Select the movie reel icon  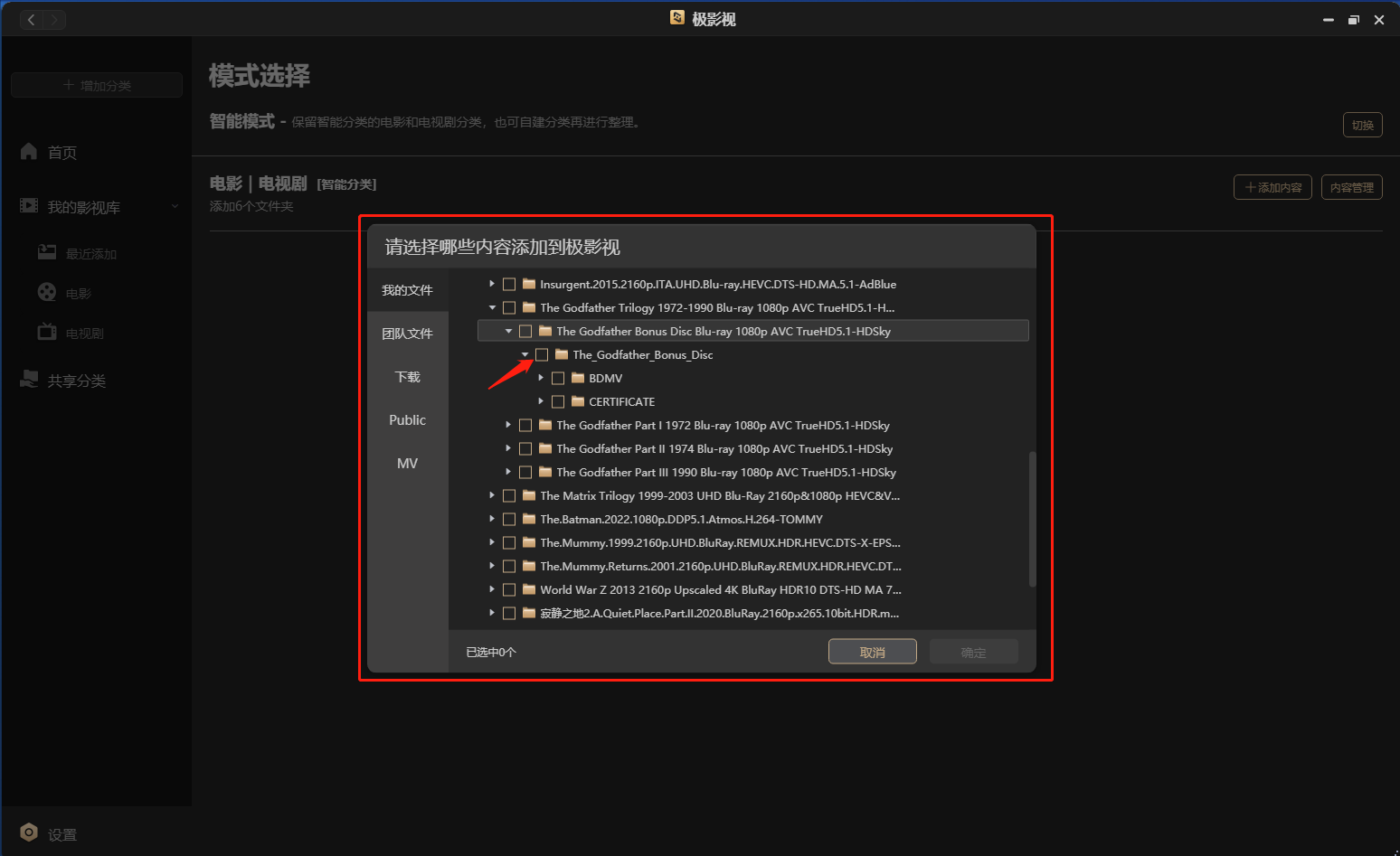pyautogui.click(x=47, y=292)
